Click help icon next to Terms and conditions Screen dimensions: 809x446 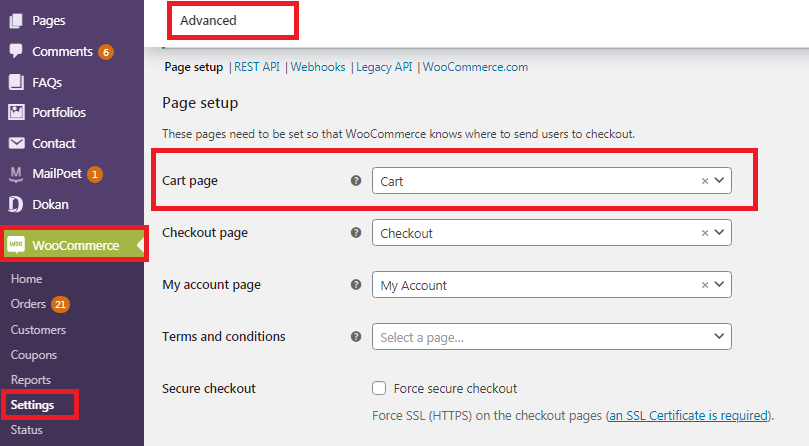[356, 337]
